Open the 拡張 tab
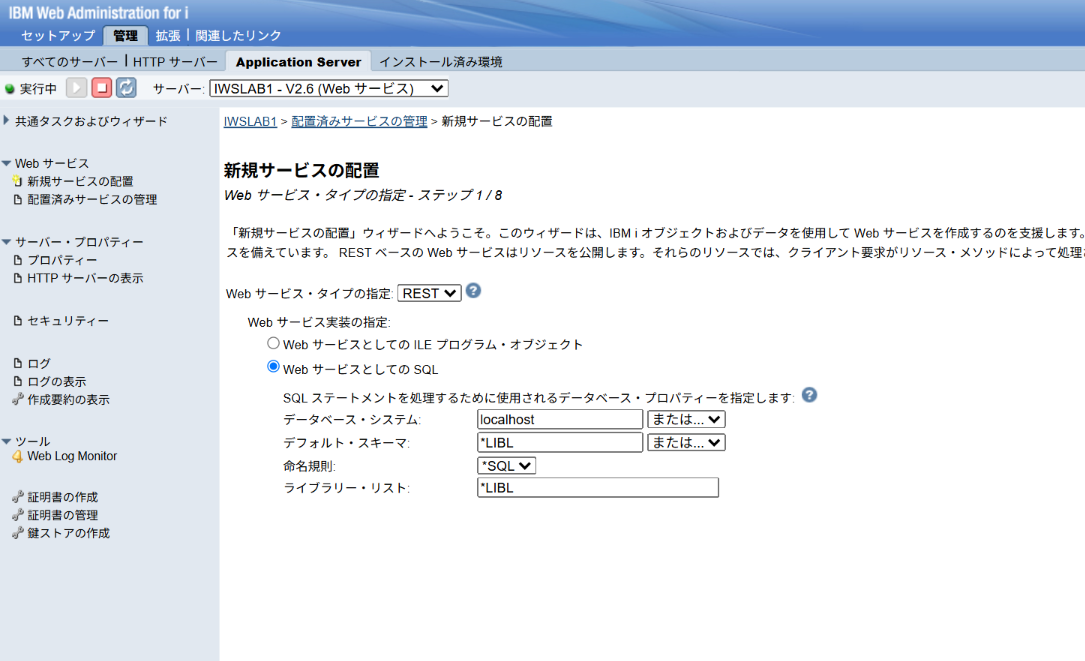This screenshot has height=661, width=1085. (x=168, y=35)
